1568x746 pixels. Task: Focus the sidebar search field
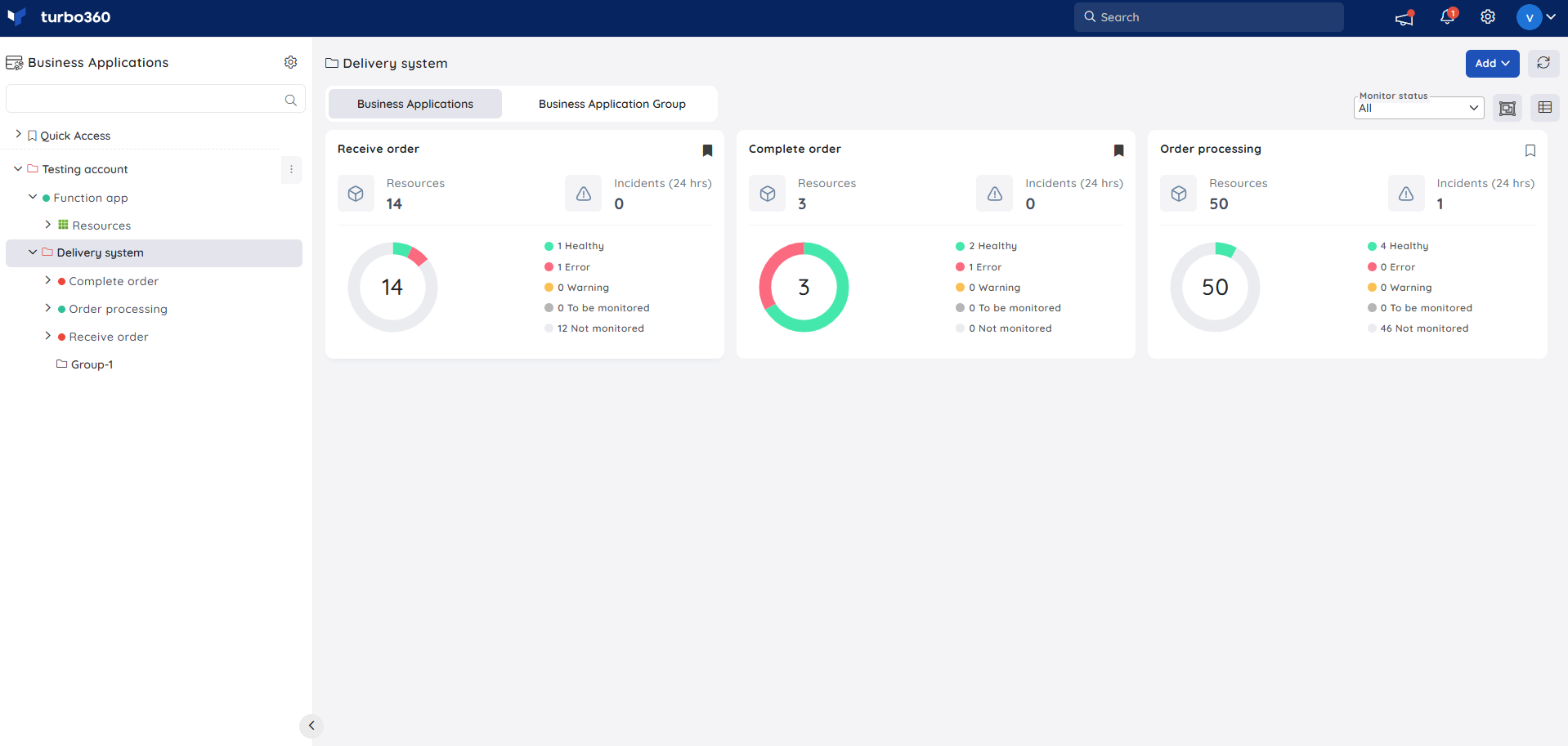(155, 99)
